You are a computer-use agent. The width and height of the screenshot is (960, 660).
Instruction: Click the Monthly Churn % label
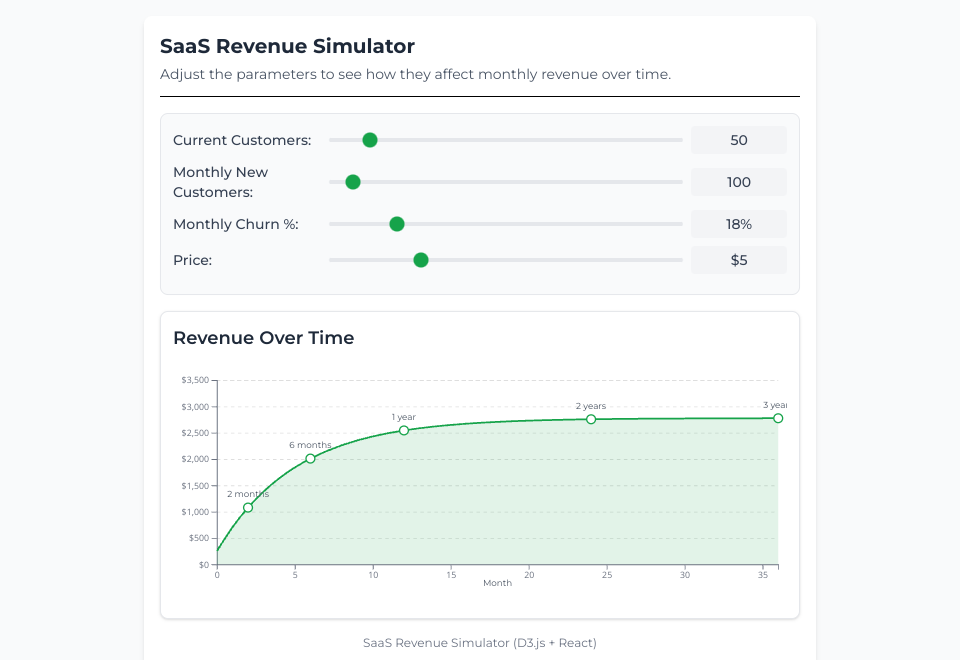(x=235, y=224)
